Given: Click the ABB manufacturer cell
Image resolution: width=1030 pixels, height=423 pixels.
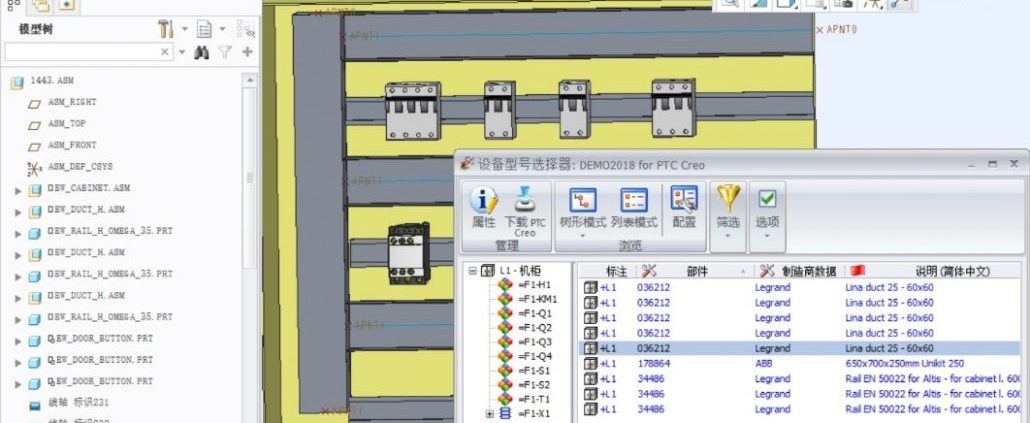Looking at the screenshot, I should [x=764, y=363].
